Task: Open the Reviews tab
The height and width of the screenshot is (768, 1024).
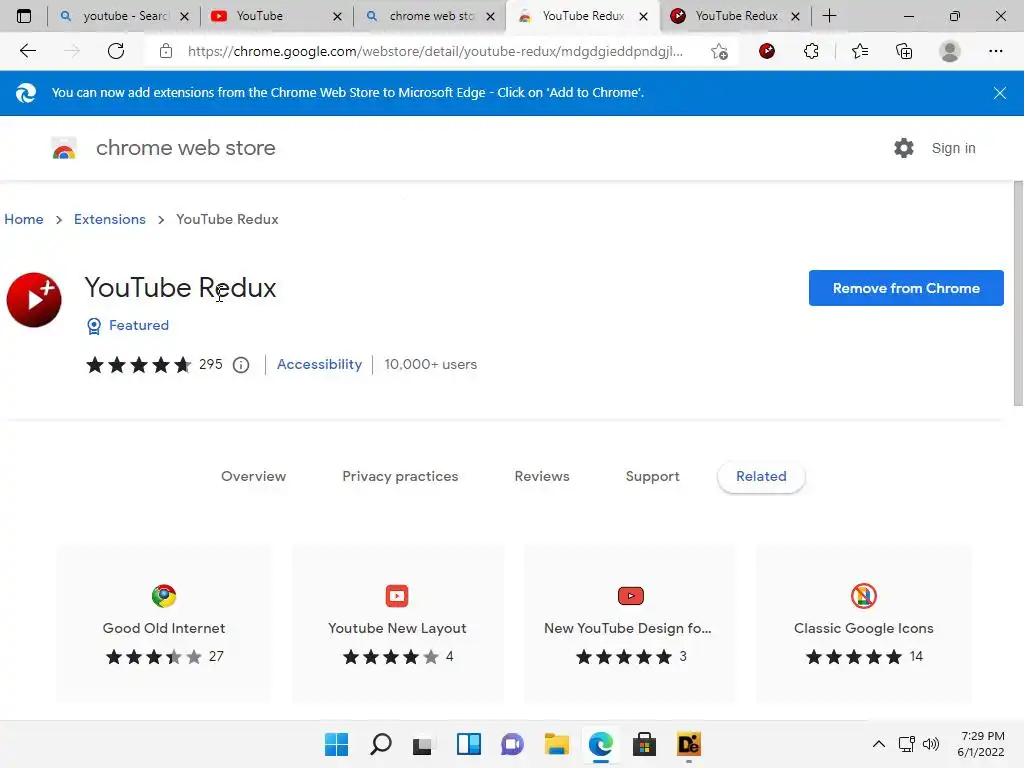Action: pyautogui.click(x=542, y=476)
